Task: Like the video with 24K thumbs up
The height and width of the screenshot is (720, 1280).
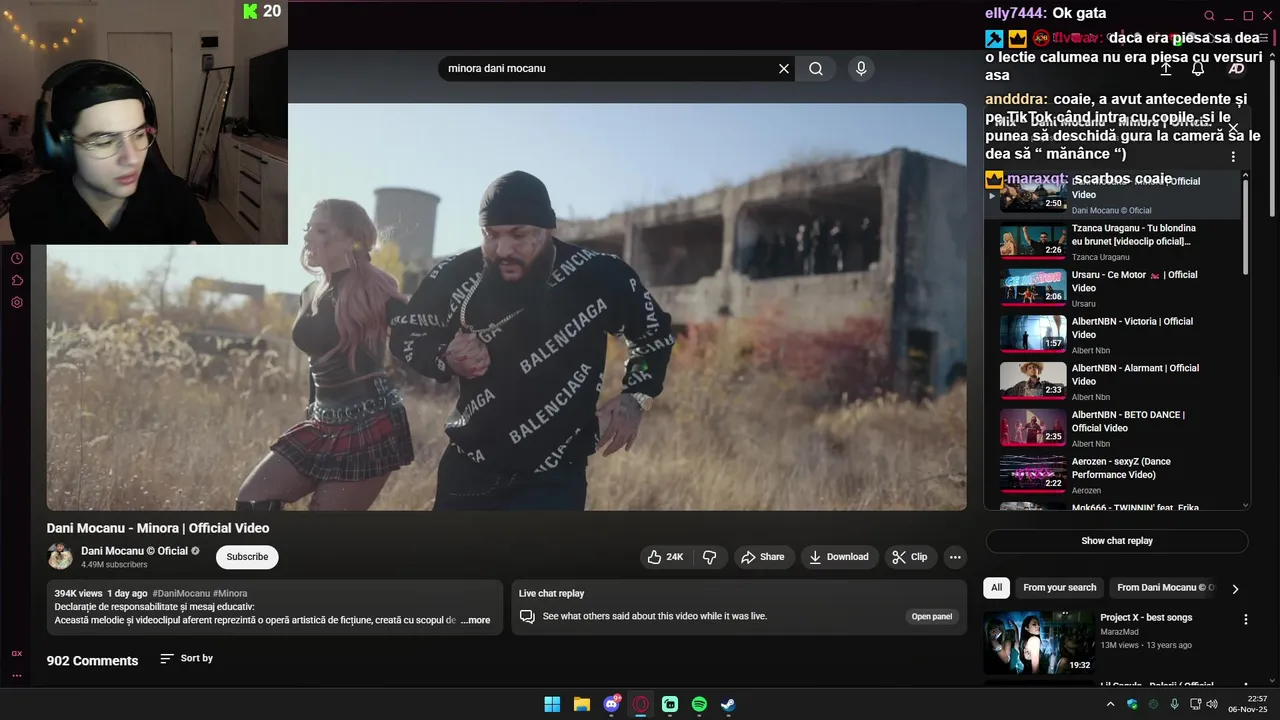Action: [x=665, y=557]
